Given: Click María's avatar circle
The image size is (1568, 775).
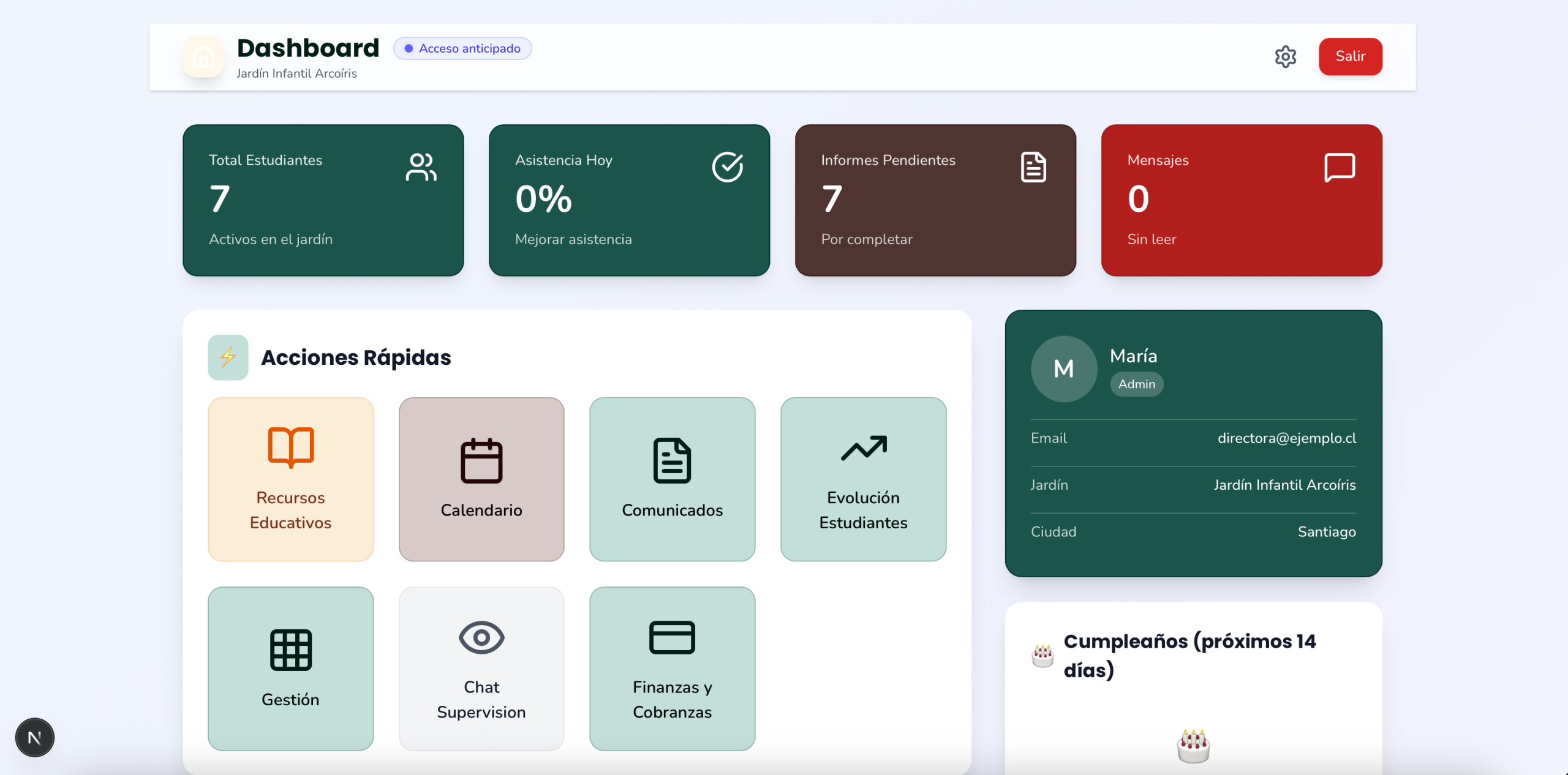Looking at the screenshot, I should [x=1064, y=369].
